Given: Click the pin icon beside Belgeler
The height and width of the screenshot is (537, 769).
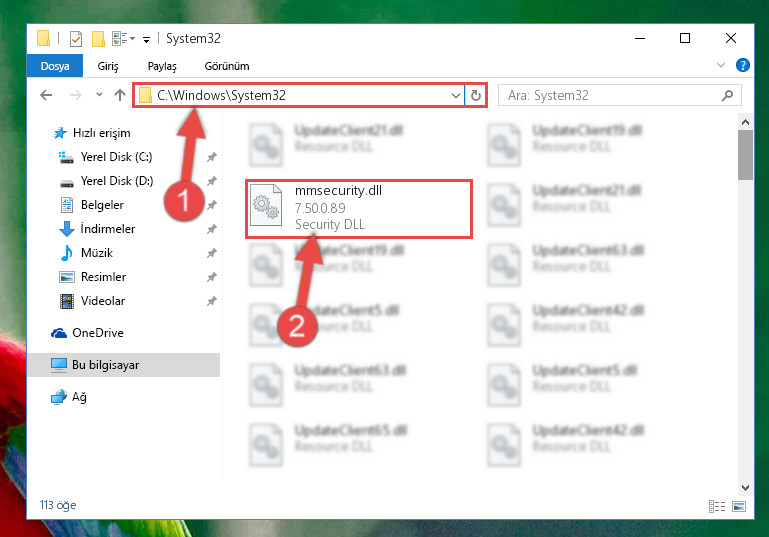Looking at the screenshot, I should (x=211, y=205).
